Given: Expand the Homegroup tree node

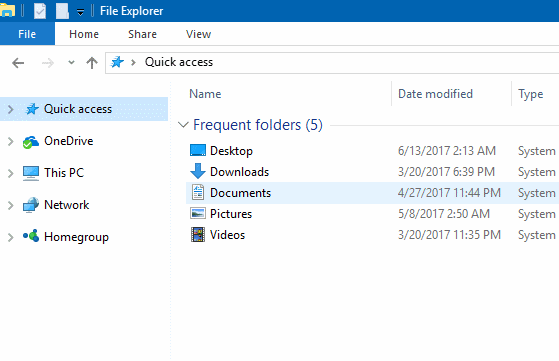Looking at the screenshot, I should [10, 237].
